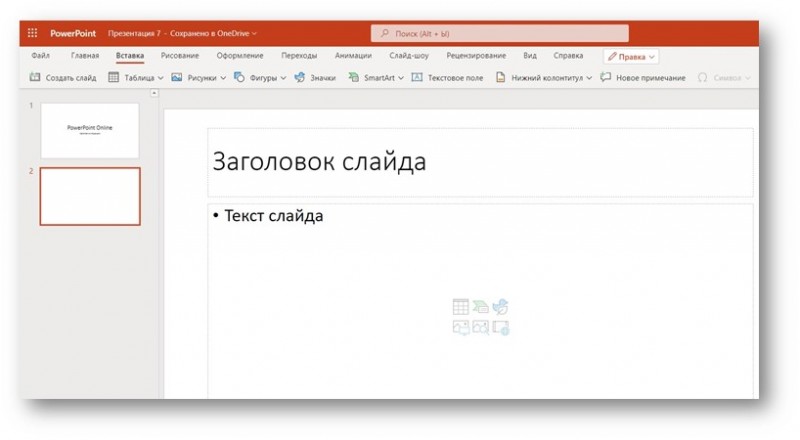
Task: Click the Заголовок слайда title placeholder
Action: click(480, 162)
